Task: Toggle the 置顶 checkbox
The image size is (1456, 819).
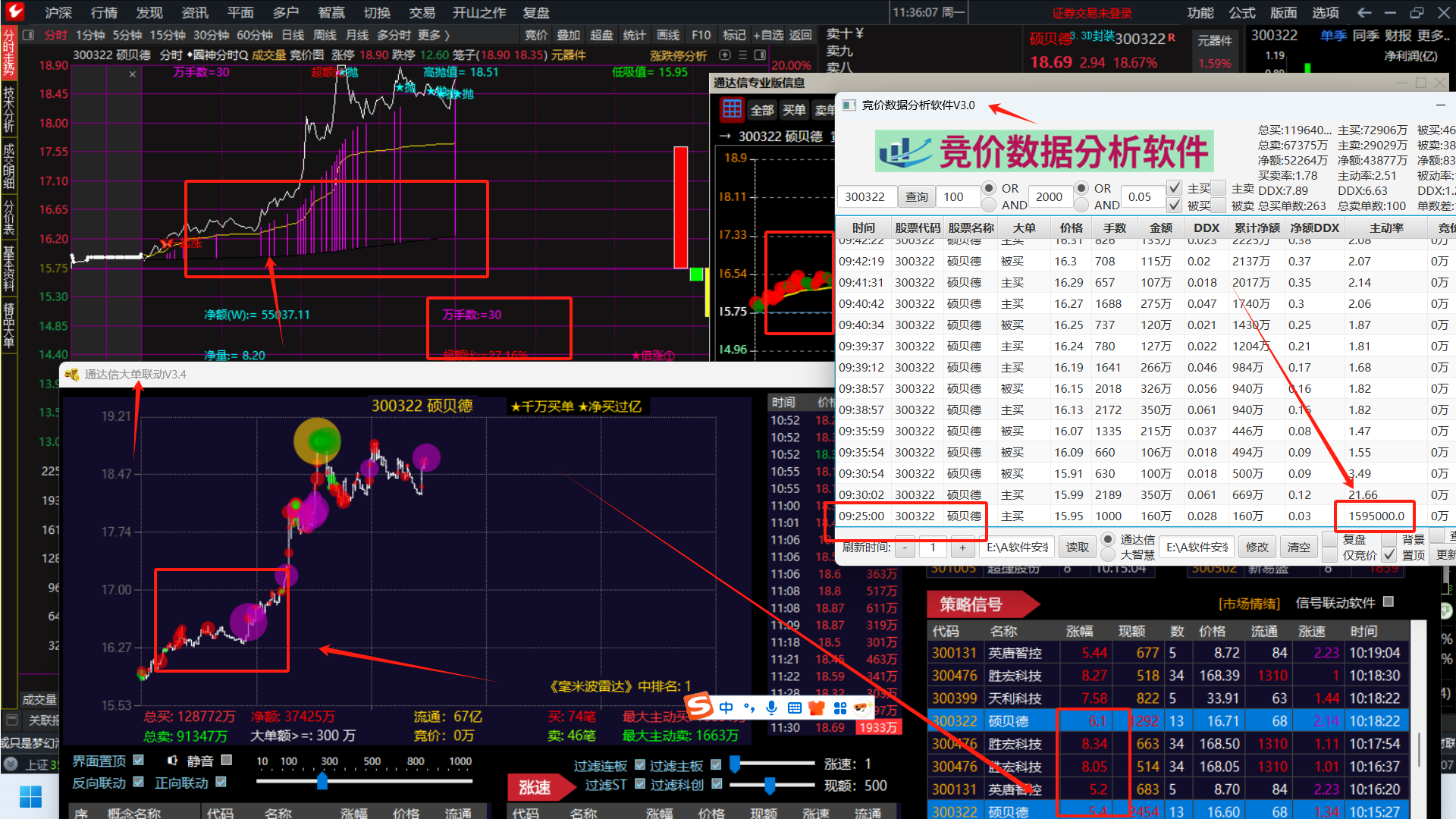Action: point(1389,555)
